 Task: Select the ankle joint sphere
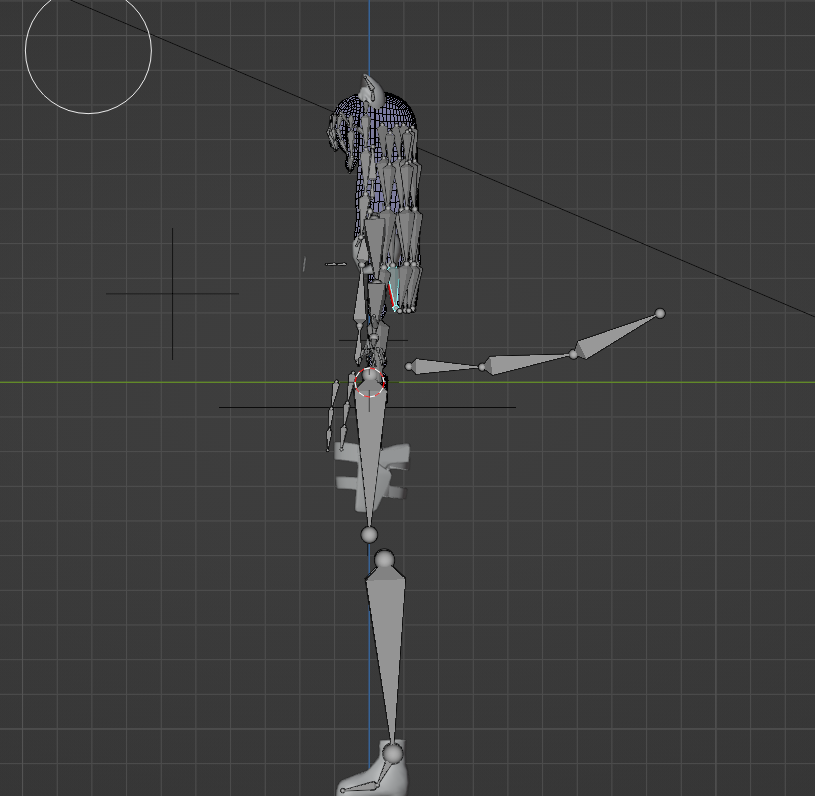(x=393, y=753)
